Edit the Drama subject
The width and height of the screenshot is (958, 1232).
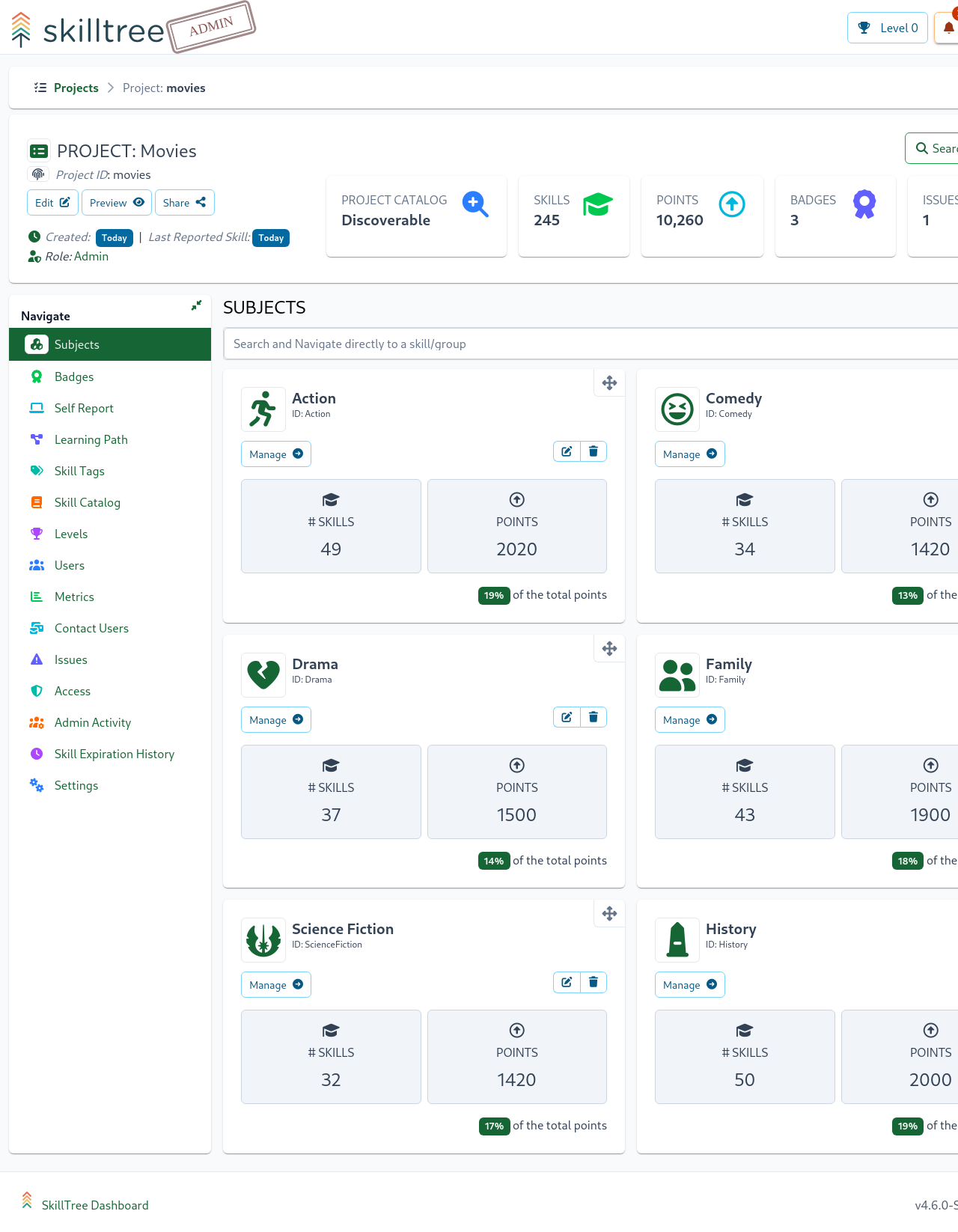coord(567,717)
